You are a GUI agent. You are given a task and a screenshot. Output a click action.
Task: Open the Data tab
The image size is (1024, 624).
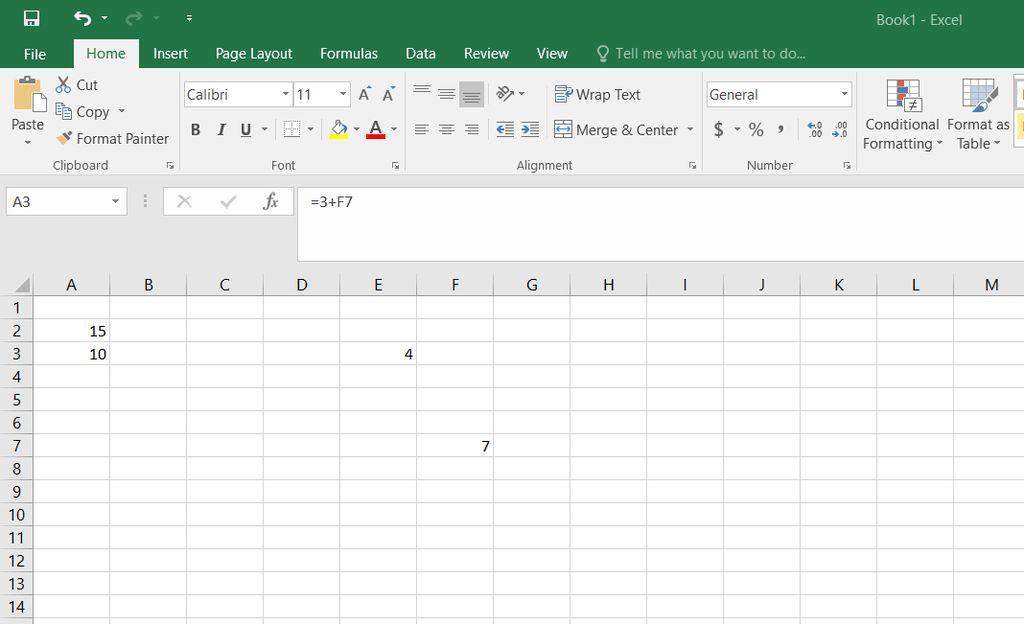point(421,54)
